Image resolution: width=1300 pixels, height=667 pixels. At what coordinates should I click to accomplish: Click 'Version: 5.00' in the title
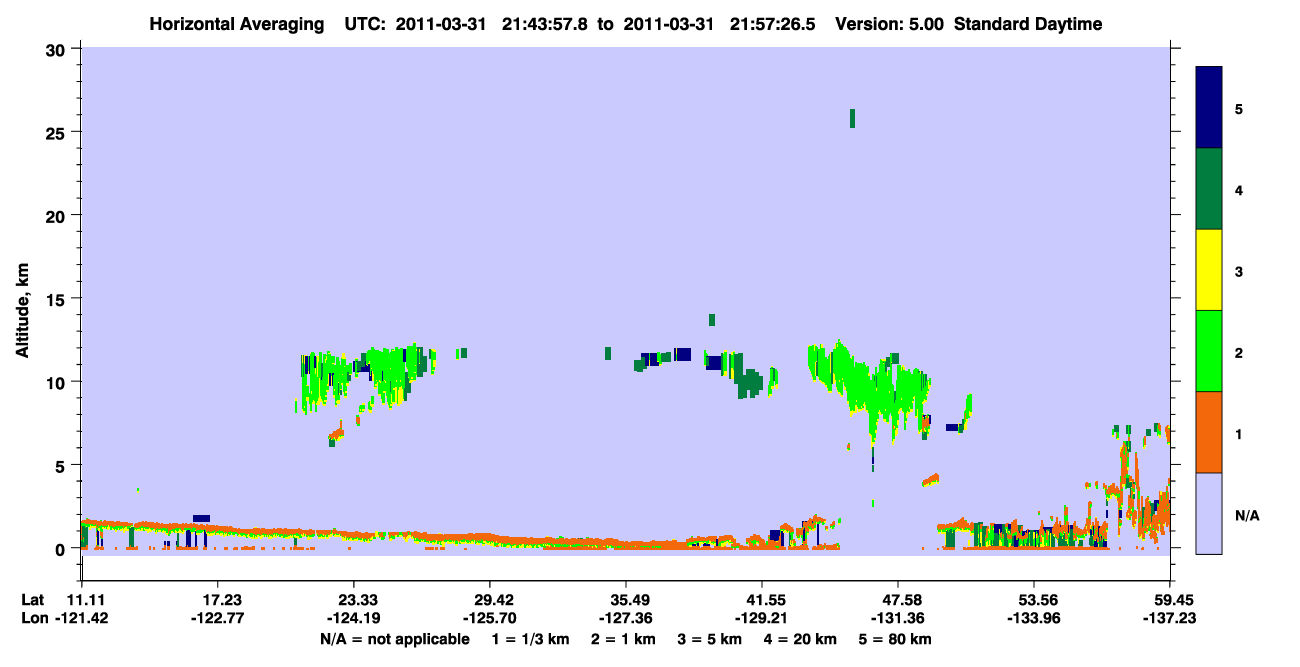pos(889,24)
